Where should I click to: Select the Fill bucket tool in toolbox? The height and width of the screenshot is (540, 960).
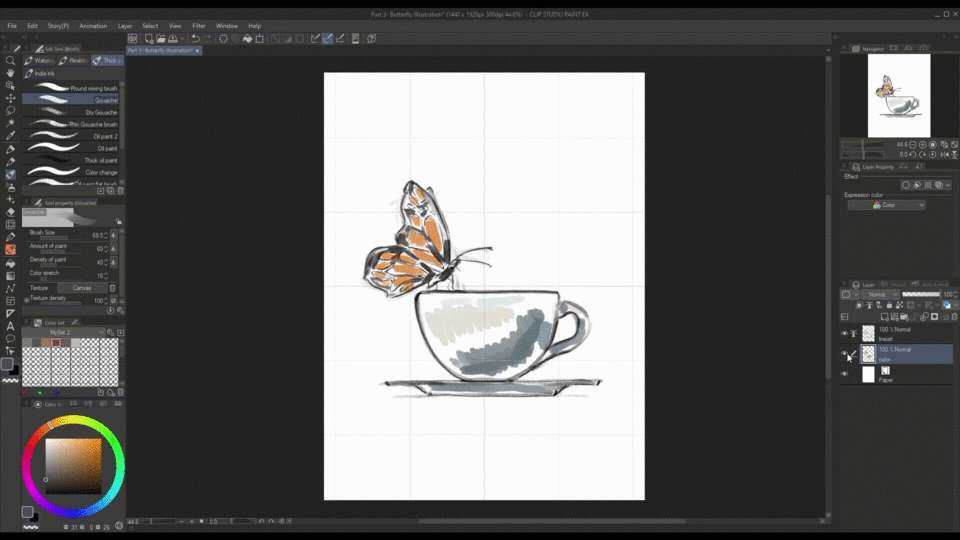(10, 263)
